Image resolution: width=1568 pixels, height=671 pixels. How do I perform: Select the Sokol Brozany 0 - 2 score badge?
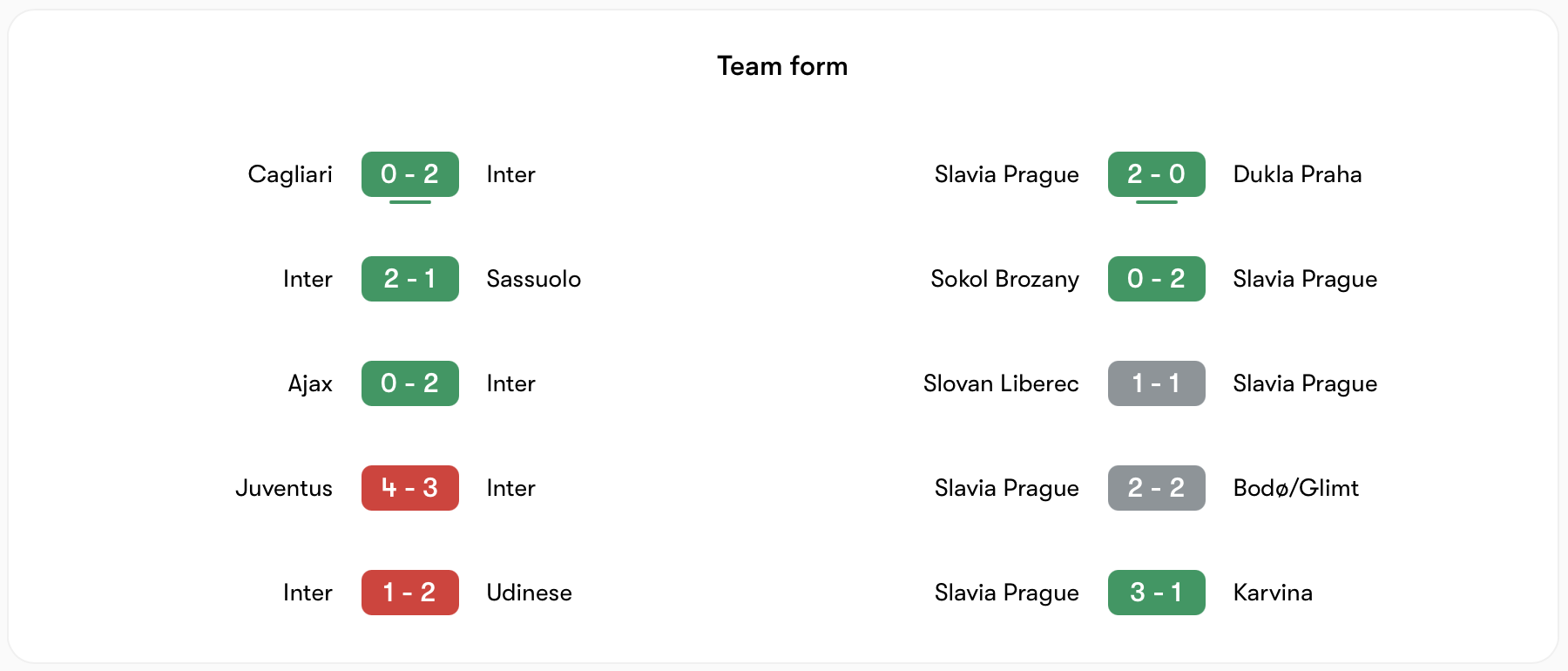click(x=1156, y=279)
